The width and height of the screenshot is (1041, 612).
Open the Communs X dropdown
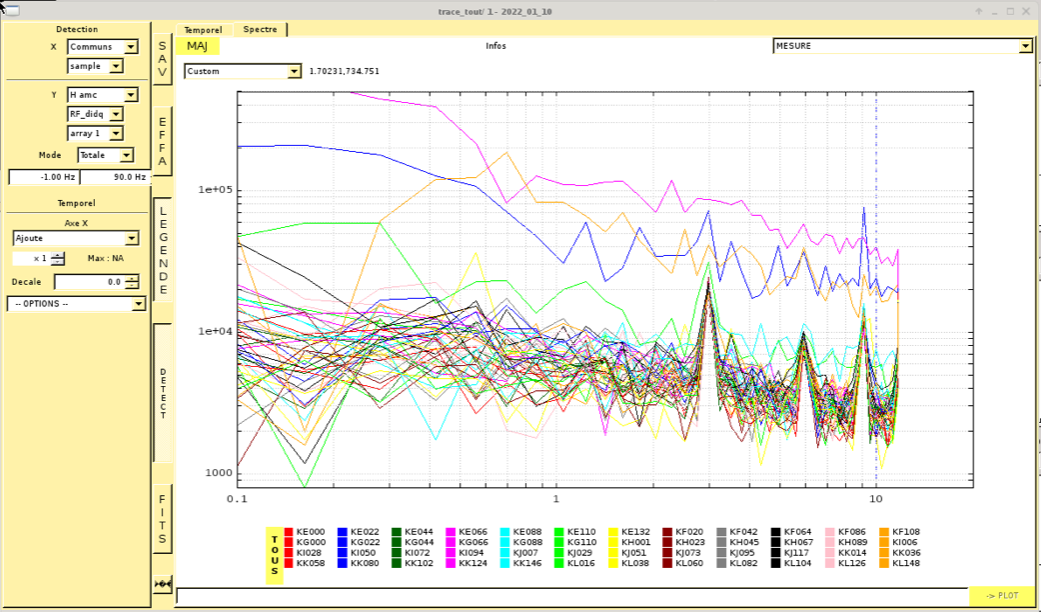click(102, 47)
